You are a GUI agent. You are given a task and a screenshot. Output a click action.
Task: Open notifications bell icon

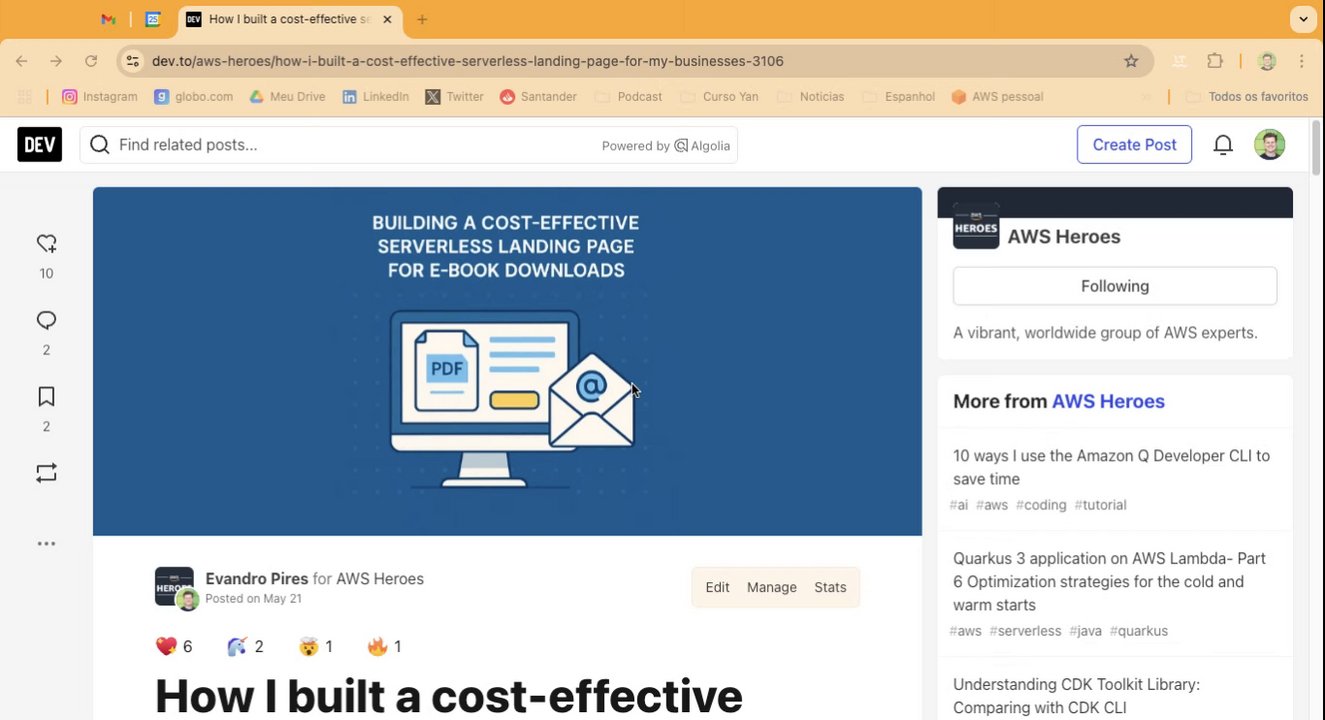pyautogui.click(x=1223, y=145)
